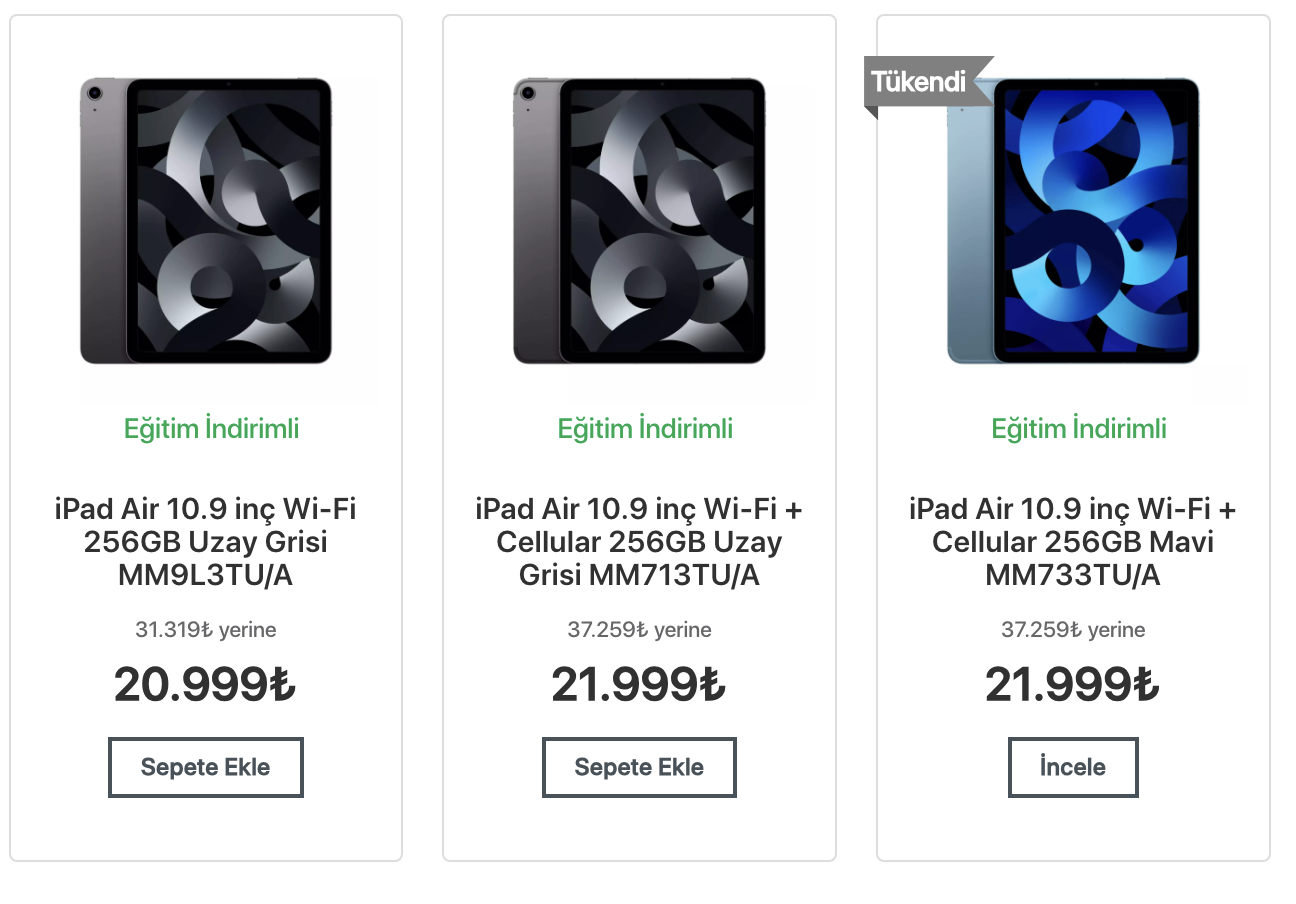Viewport: 1296px width, 904px height.
Task: Click the 20.999₺ discounted price
Action: (x=205, y=685)
